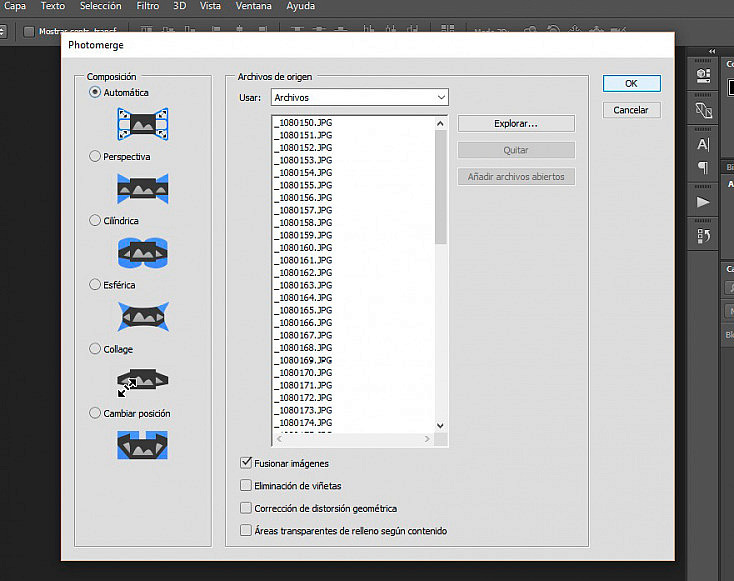Select file _1080159.JPG in the list
The image size is (734, 581).
303,235
